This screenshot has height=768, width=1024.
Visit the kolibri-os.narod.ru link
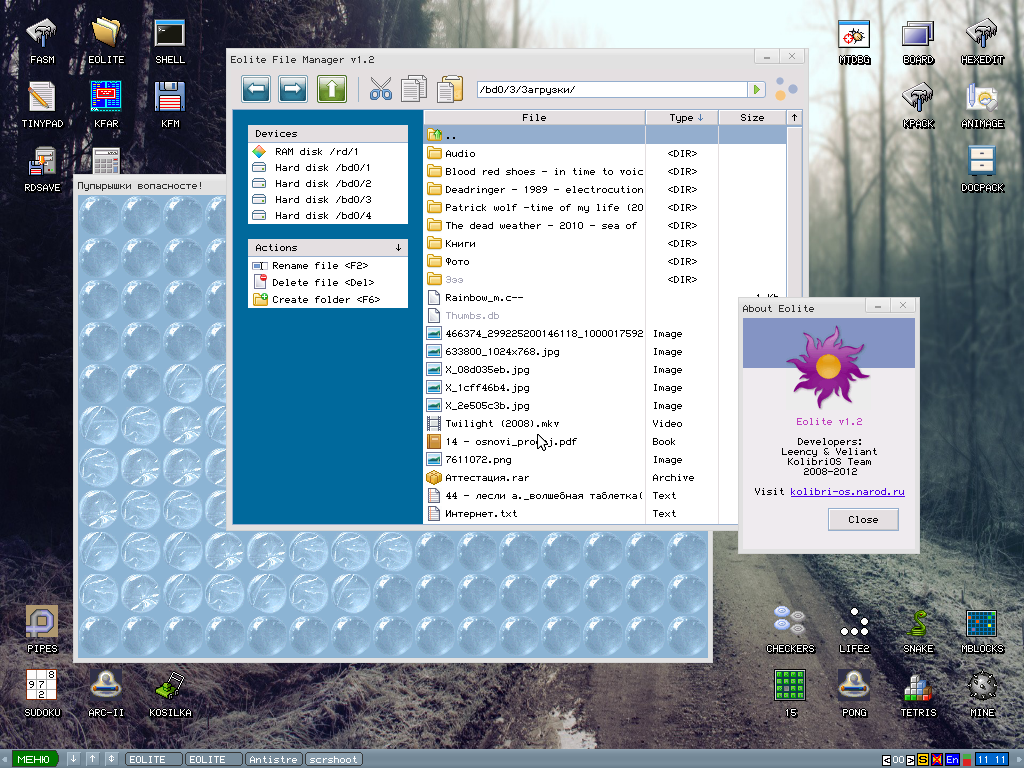click(847, 492)
